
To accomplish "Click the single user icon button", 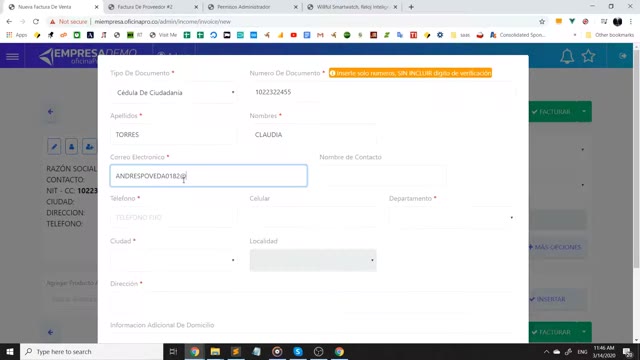I will (x=71, y=147).
